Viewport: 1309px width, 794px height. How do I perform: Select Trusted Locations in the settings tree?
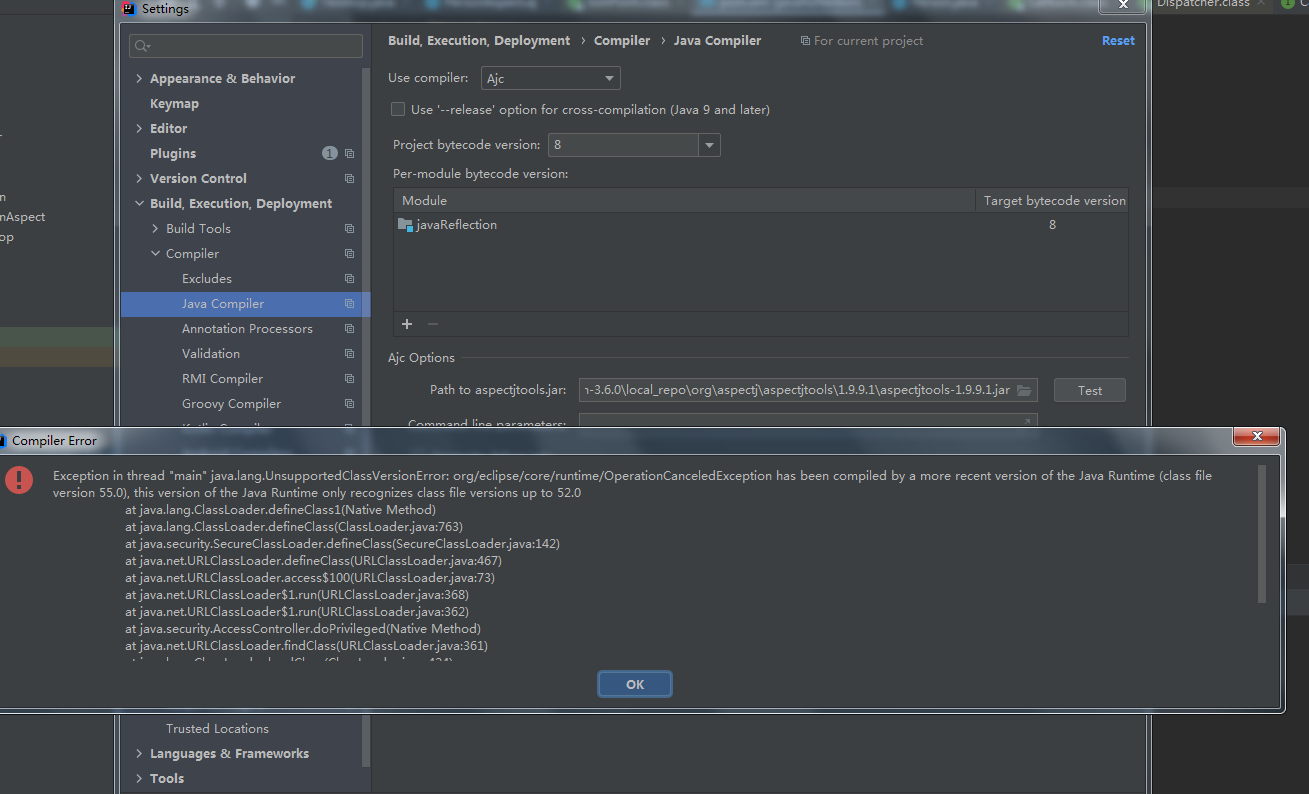pyautogui.click(x=217, y=729)
